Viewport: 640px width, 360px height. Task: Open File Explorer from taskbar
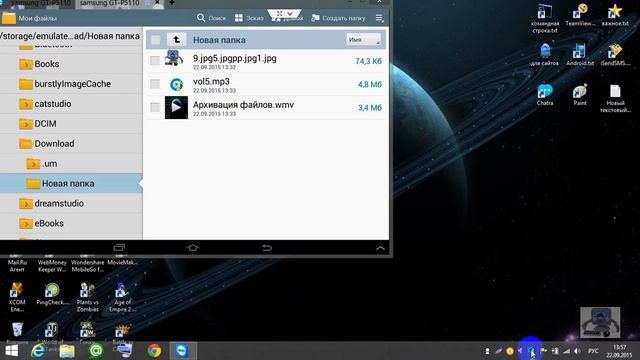click(x=67, y=351)
